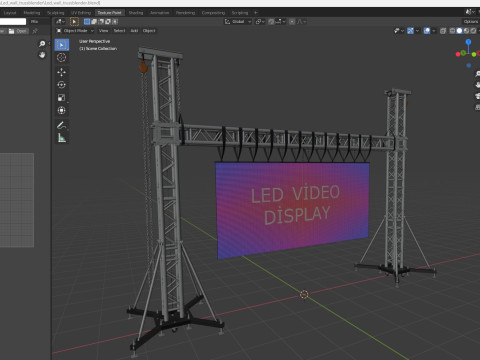
Task: Switch to wireframe viewport shading
Action: [452, 31]
